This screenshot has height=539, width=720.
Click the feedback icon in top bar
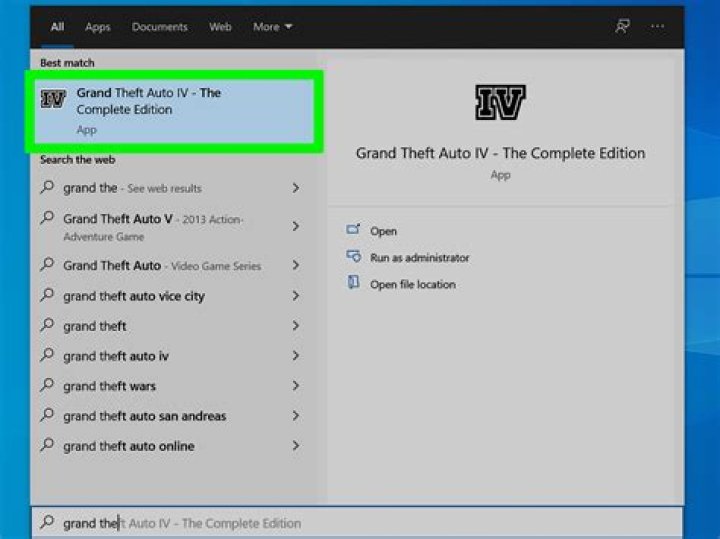click(x=622, y=27)
